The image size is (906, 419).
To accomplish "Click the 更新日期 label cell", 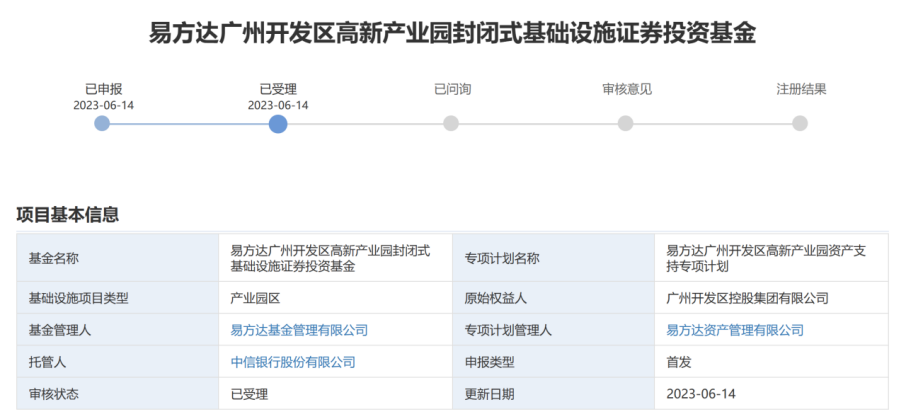I will (x=554, y=394).
